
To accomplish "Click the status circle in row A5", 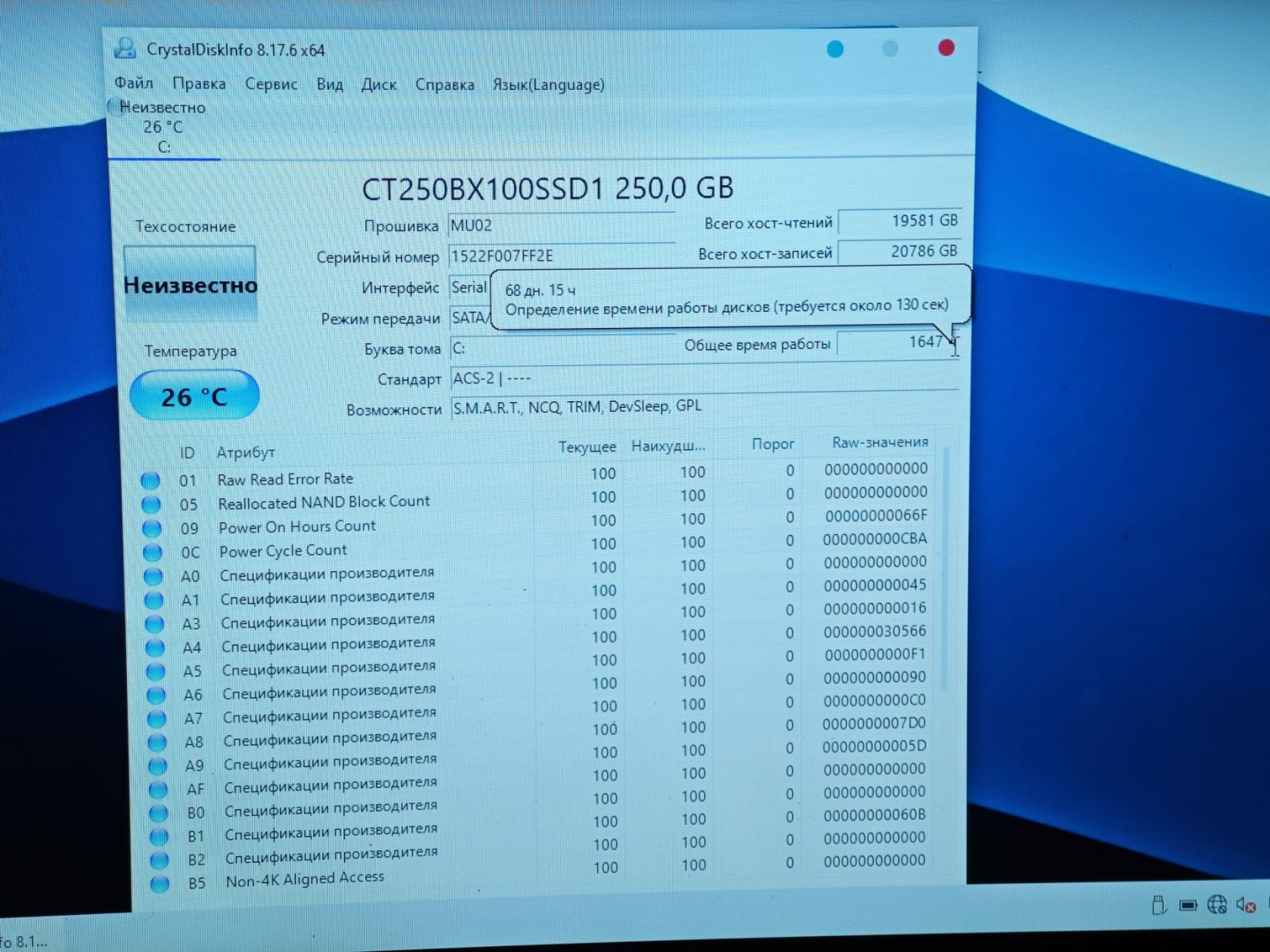I will [156, 671].
